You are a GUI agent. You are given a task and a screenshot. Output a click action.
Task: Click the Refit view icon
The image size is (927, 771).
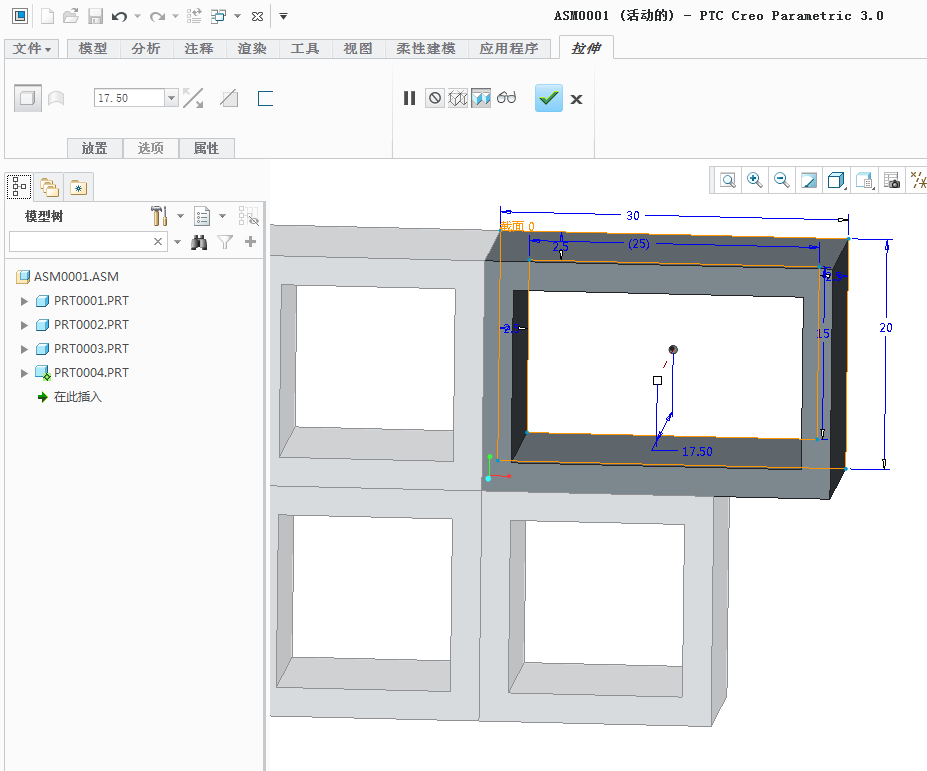(x=728, y=180)
